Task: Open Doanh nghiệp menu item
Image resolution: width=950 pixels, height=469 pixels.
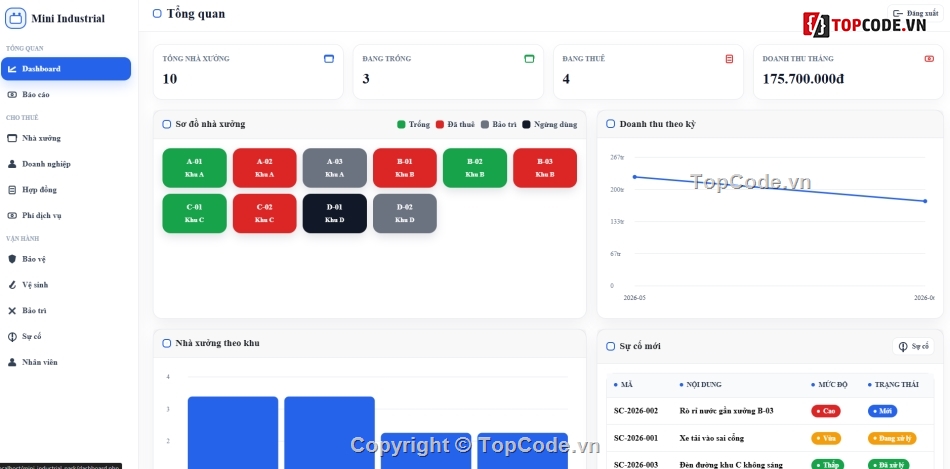Action: [66, 164]
